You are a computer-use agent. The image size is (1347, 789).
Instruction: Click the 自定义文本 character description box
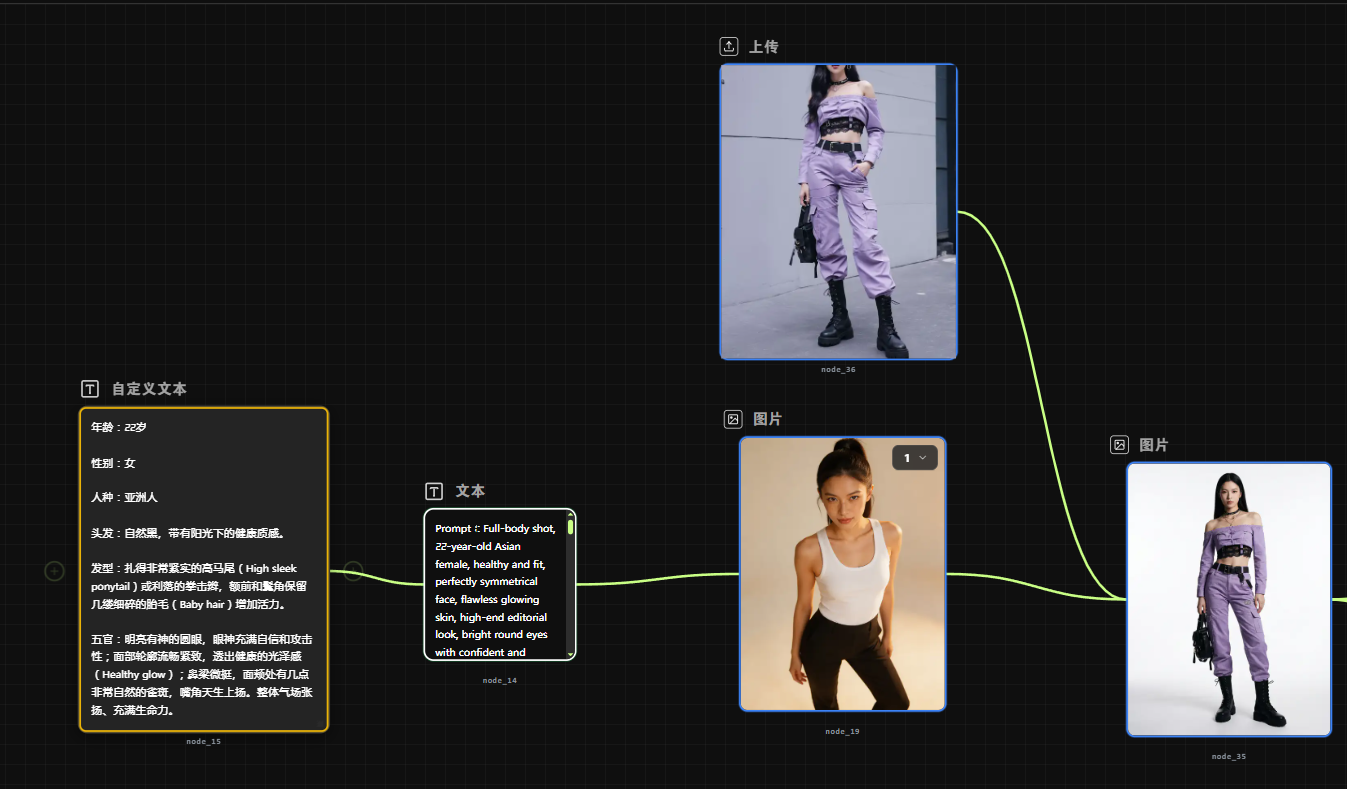point(204,569)
